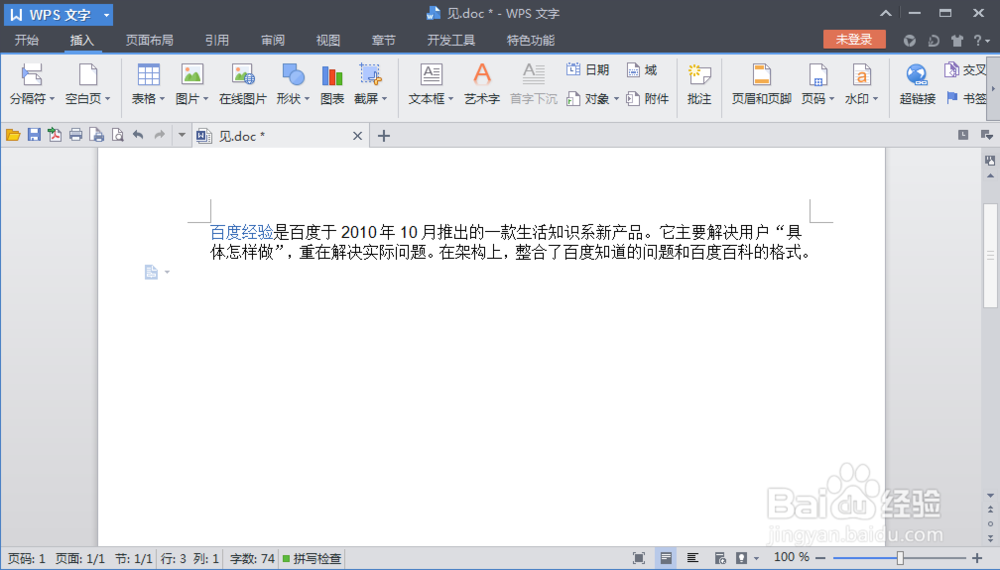
Task: Click the 未登录 login button
Action: [854, 40]
